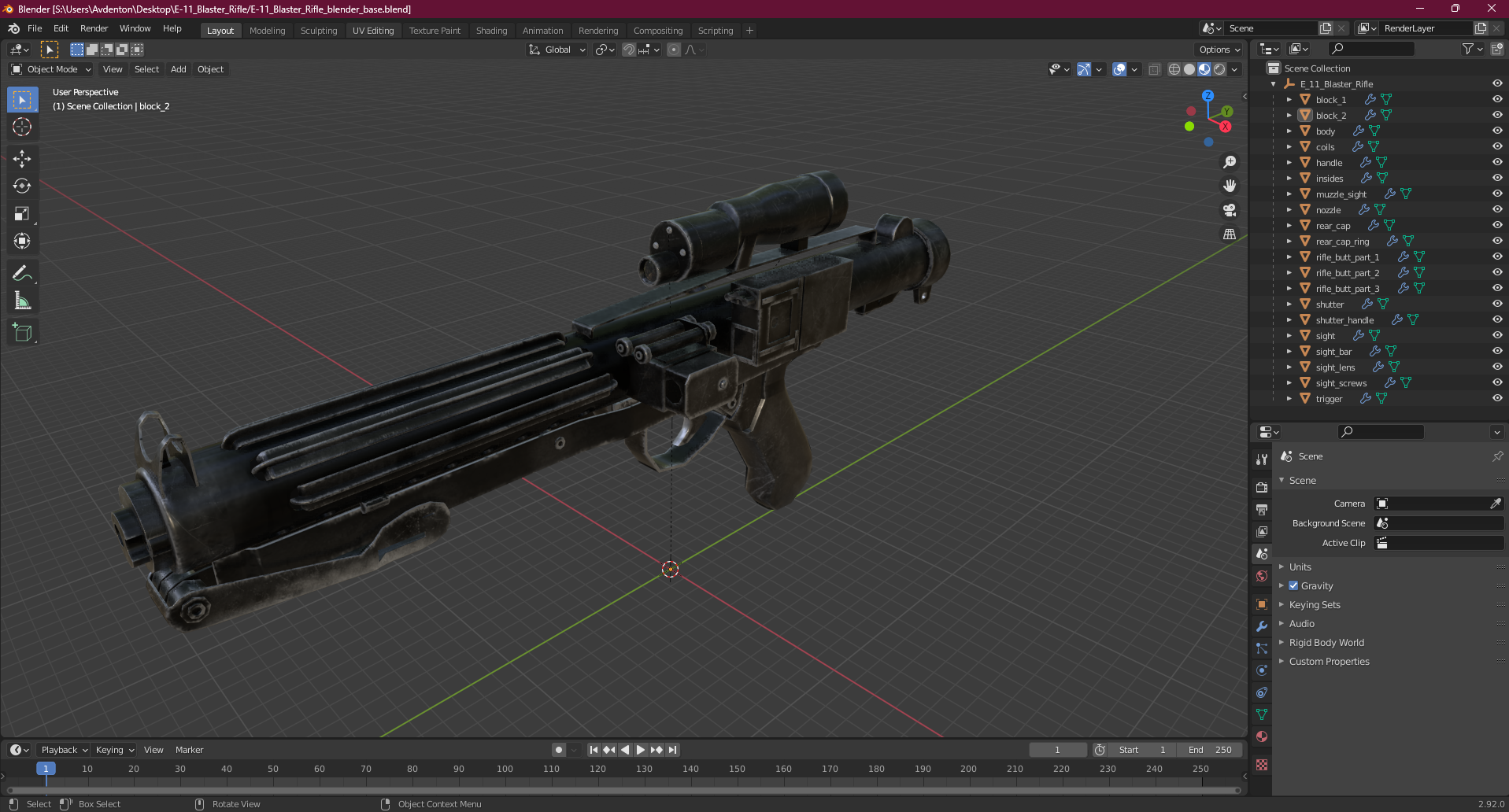Viewport: 1509px width, 812px height.
Task: Hide block_1 in the outliner
Action: [1497, 99]
